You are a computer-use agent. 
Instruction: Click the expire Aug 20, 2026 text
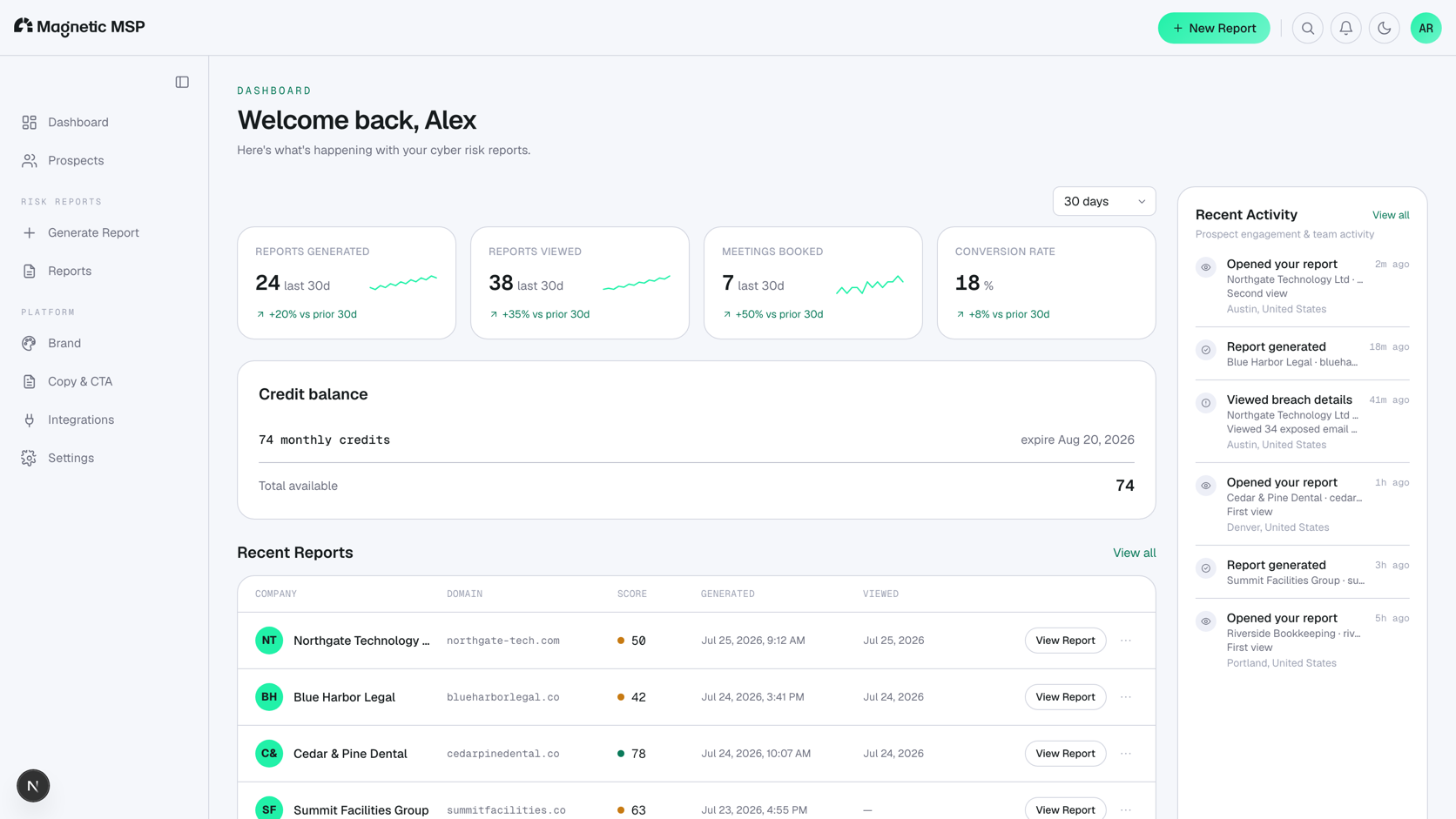click(1077, 440)
